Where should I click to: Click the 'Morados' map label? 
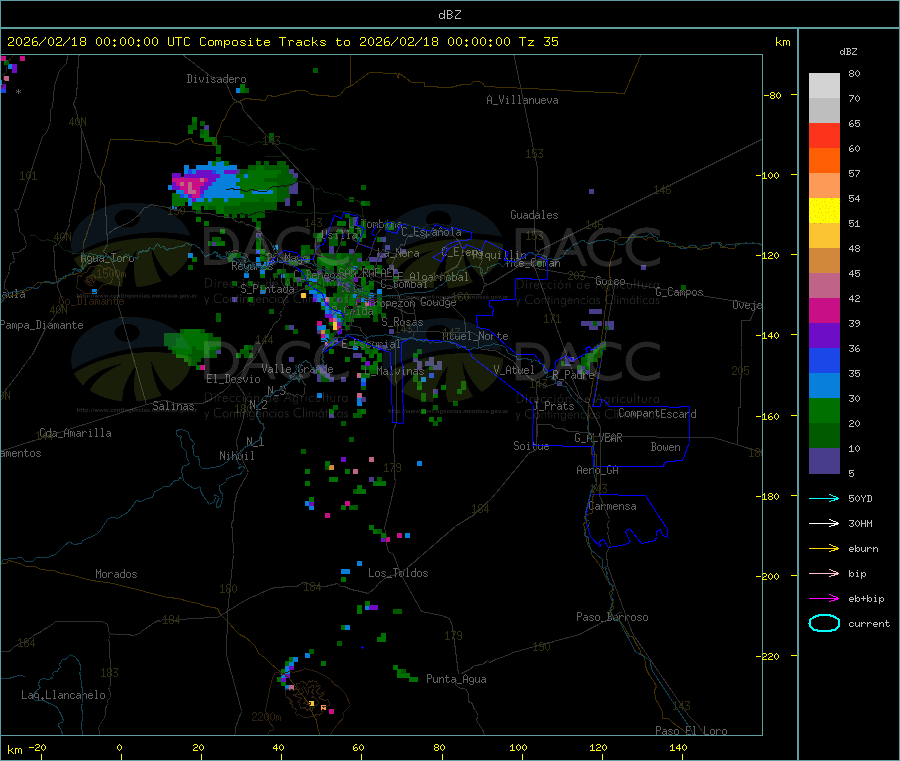116,574
